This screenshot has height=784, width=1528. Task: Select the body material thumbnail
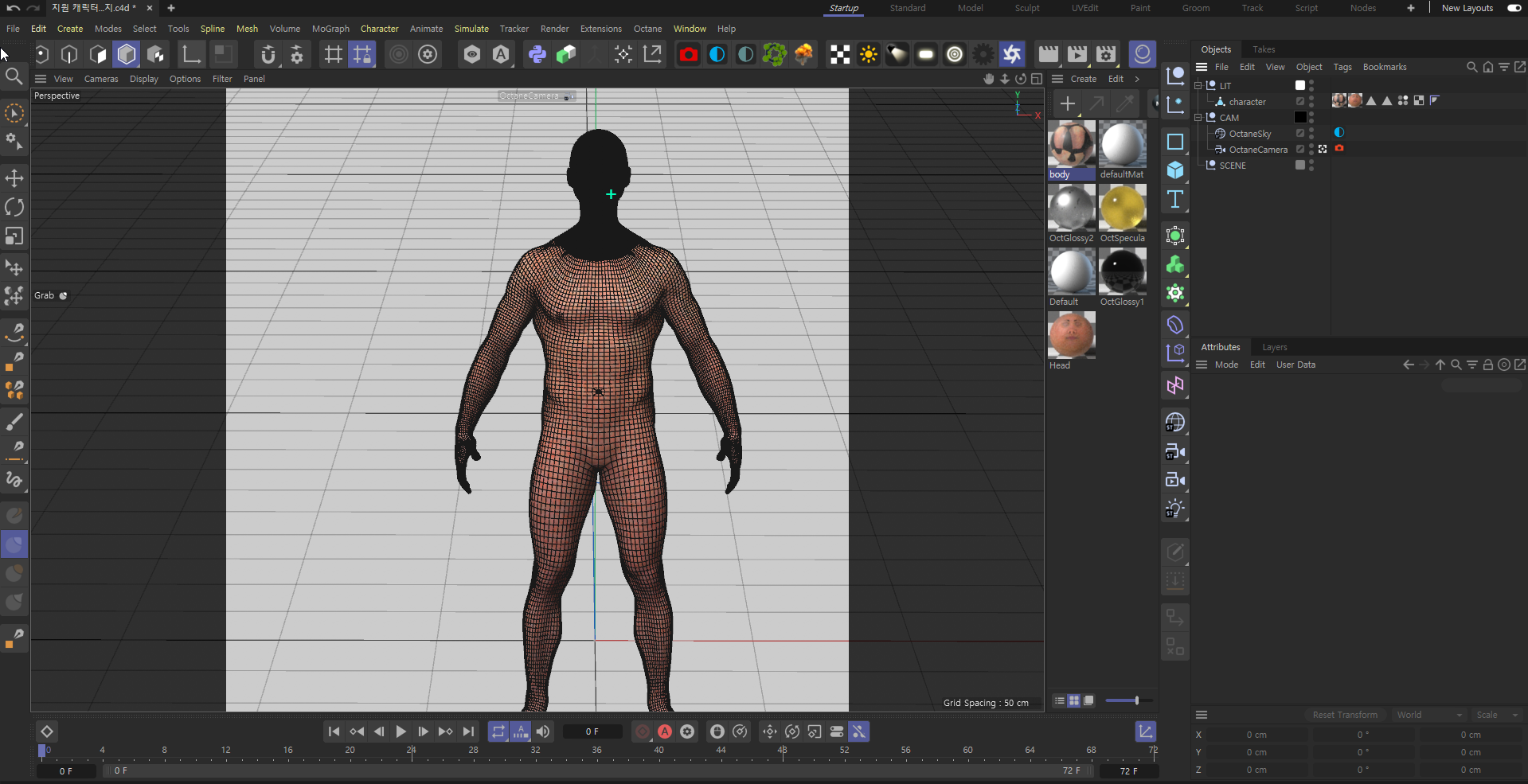[1071, 144]
